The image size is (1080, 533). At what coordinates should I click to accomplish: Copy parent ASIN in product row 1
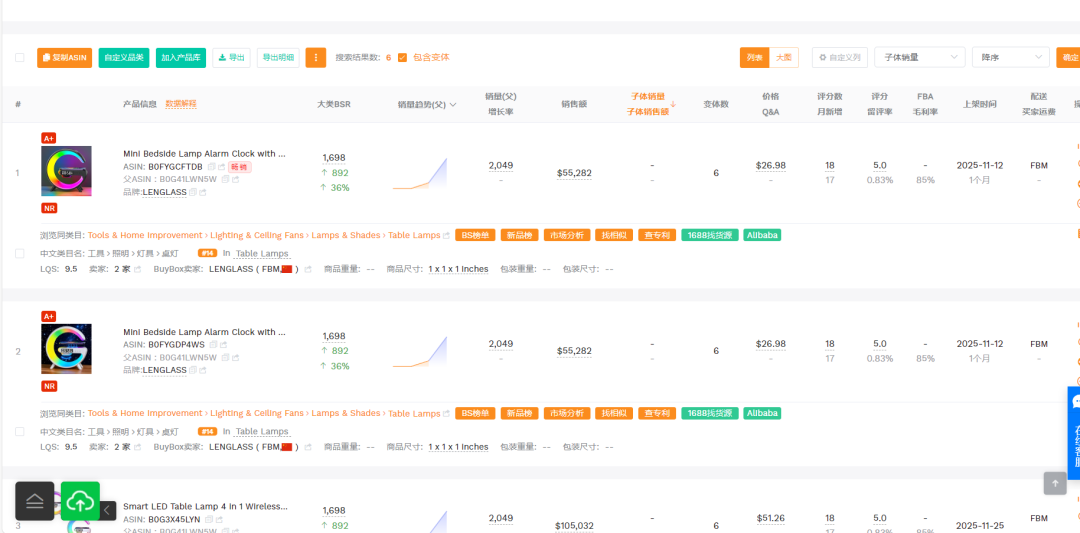(225, 180)
